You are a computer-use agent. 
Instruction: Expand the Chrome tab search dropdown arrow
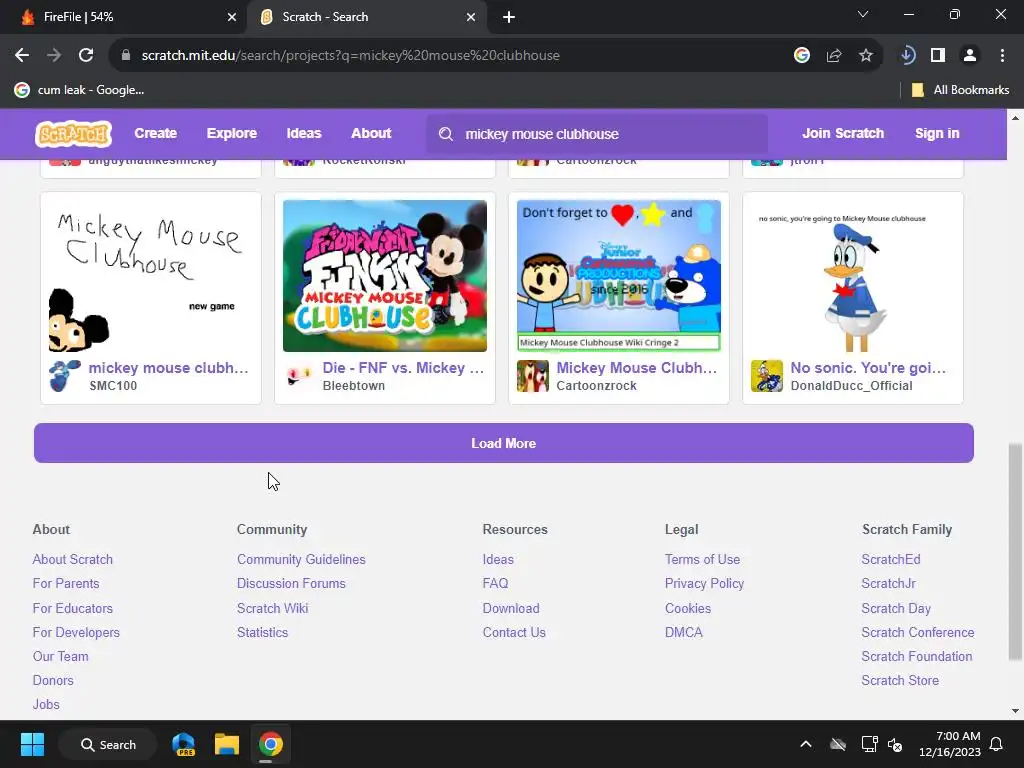pos(863,14)
